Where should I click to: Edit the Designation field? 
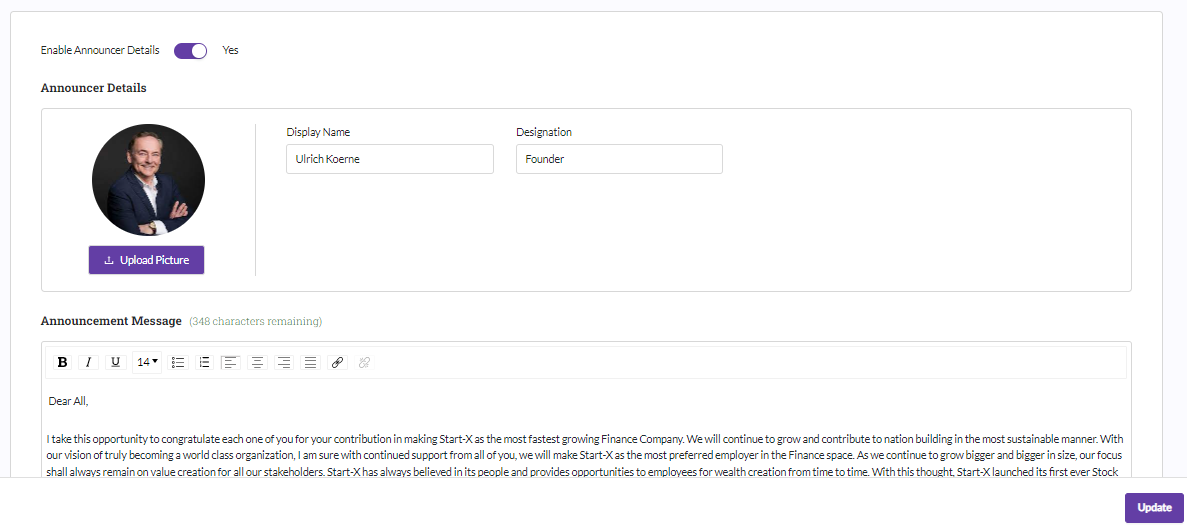coord(619,159)
